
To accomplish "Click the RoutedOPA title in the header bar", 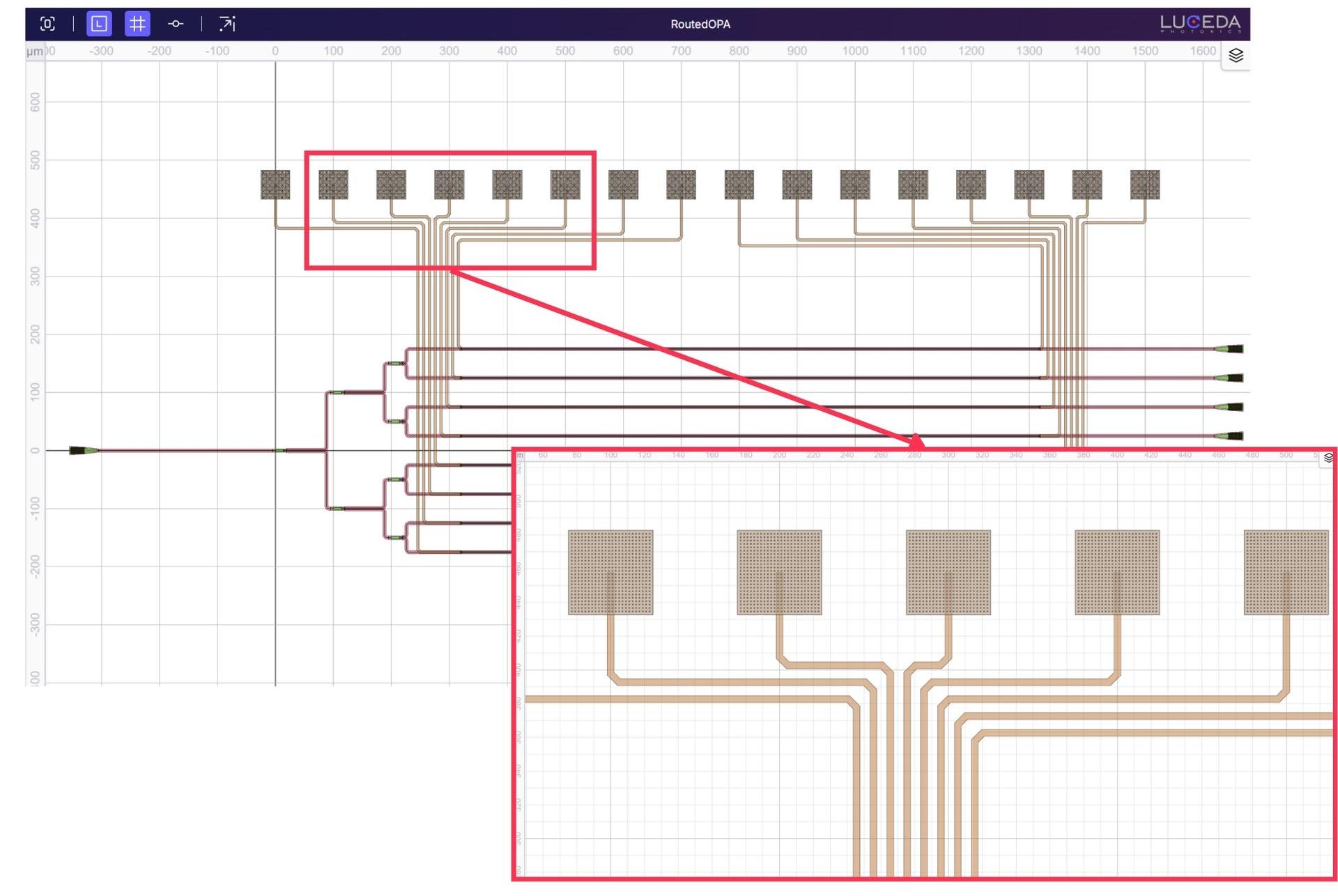I will point(700,24).
